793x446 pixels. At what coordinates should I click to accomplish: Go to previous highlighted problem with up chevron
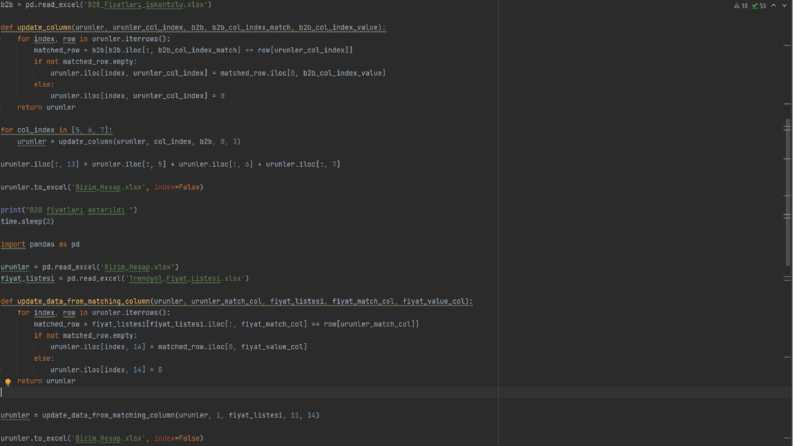(774, 6)
